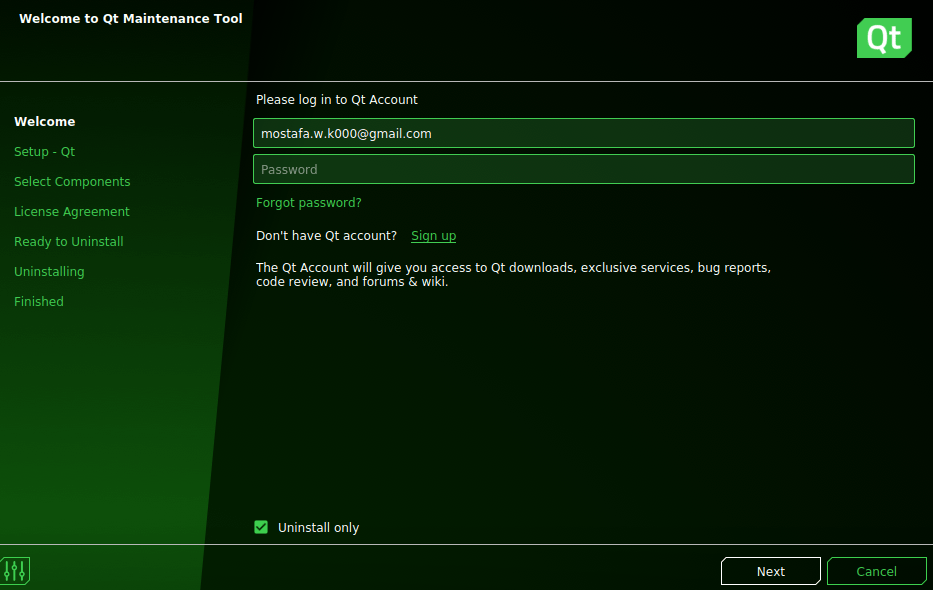
Task: Open the "Sign up" link
Action: pyautogui.click(x=433, y=235)
